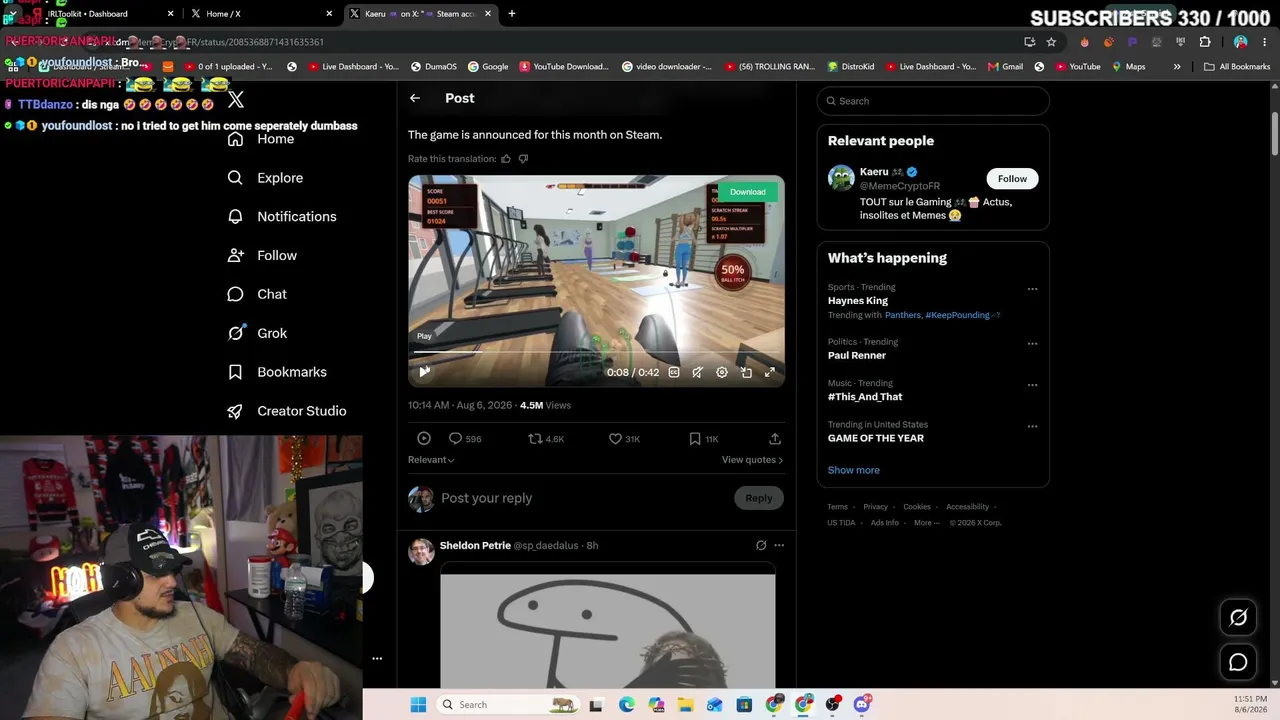The height and width of the screenshot is (720, 1280).
Task: Open the X logo home link
Action: pyautogui.click(x=236, y=100)
